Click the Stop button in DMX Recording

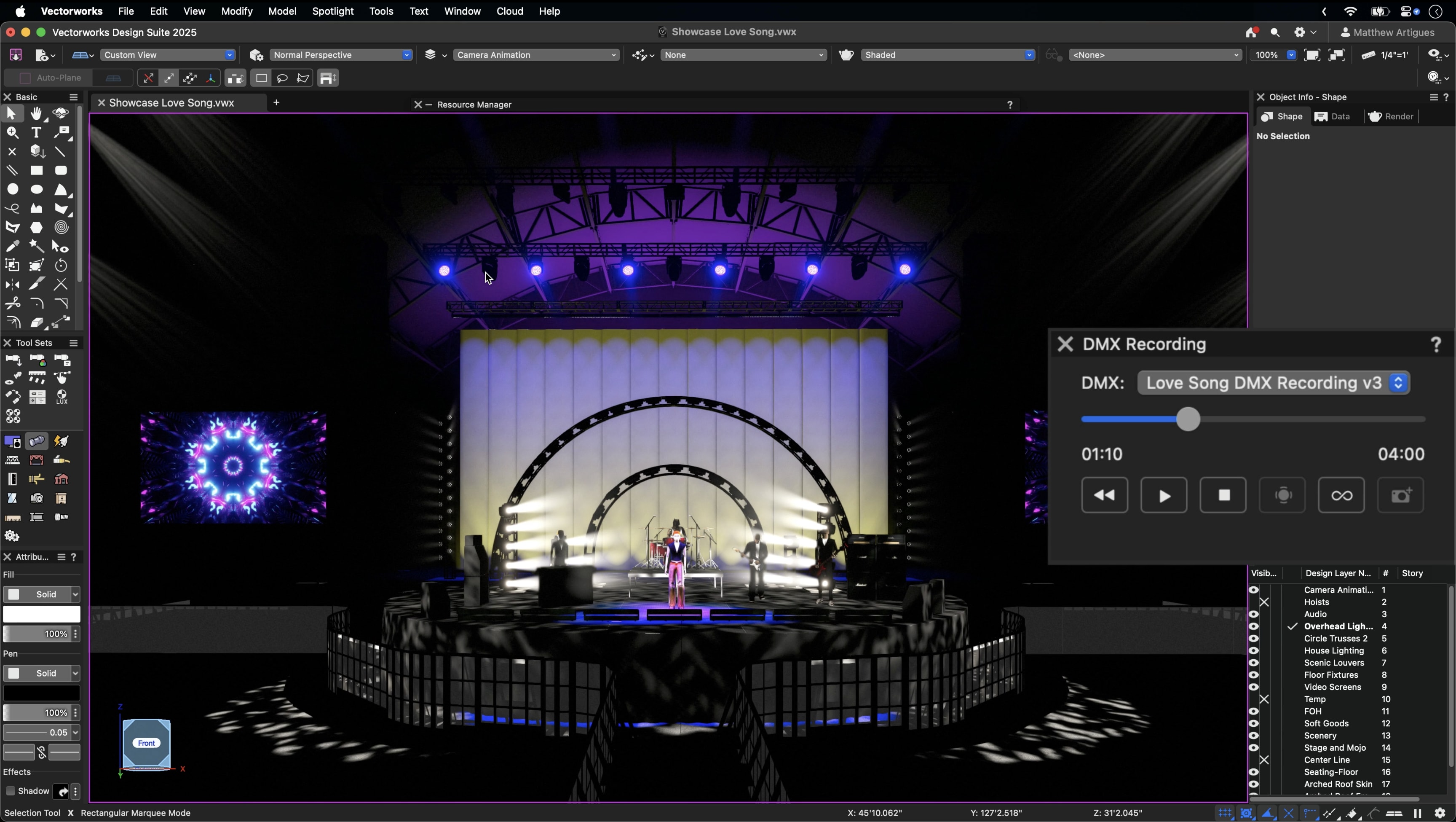click(1223, 495)
